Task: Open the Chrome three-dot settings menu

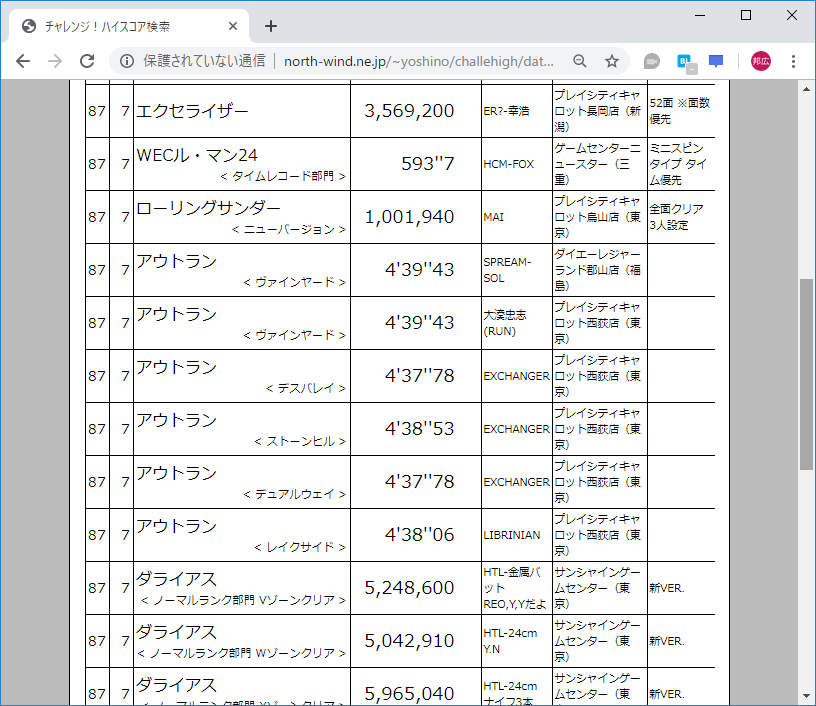Action: coord(793,61)
